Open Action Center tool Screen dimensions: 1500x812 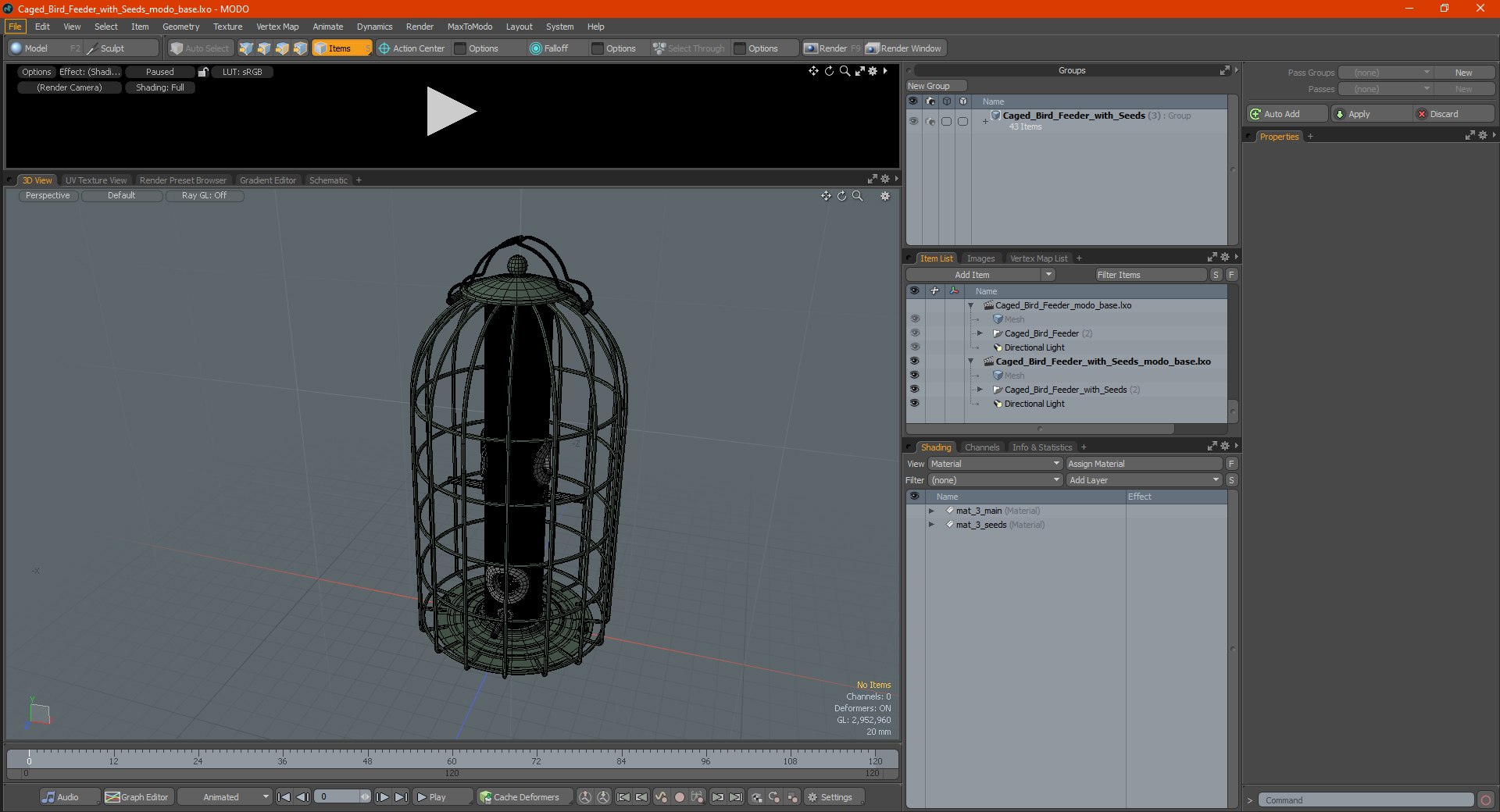point(412,48)
